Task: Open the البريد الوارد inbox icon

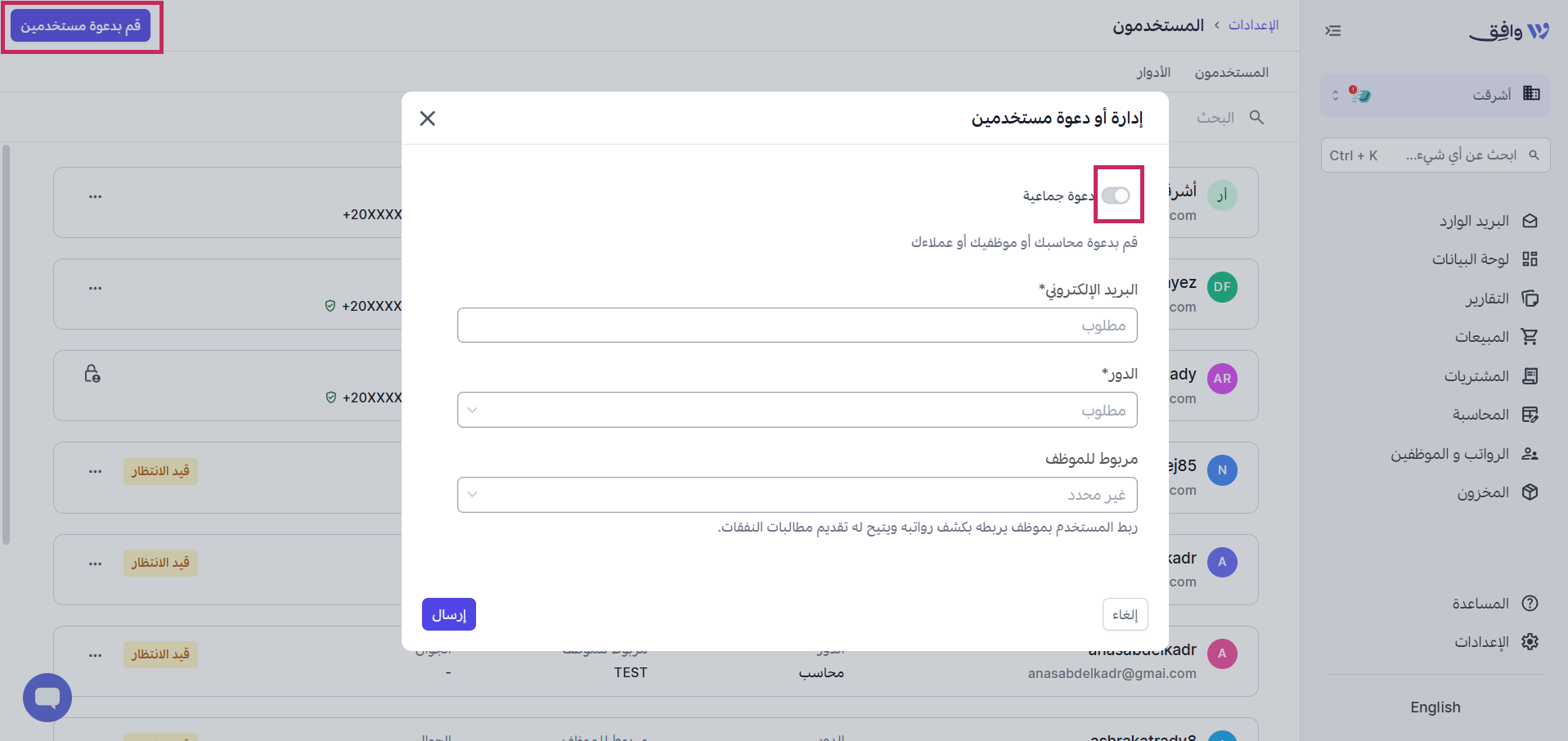Action: coord(1530,221)
